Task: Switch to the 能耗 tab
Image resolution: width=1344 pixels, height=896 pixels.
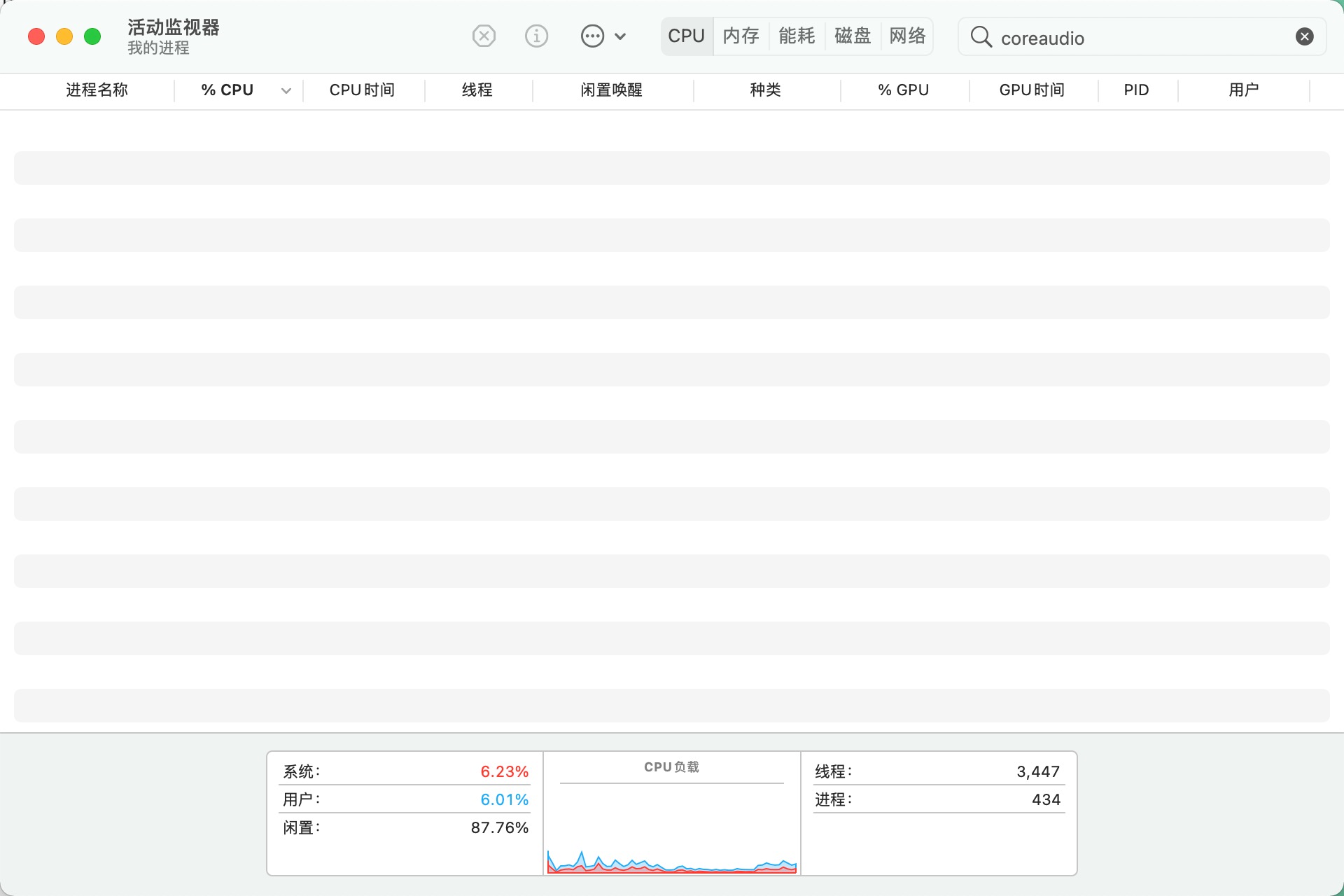Action: tap(797, 36)
